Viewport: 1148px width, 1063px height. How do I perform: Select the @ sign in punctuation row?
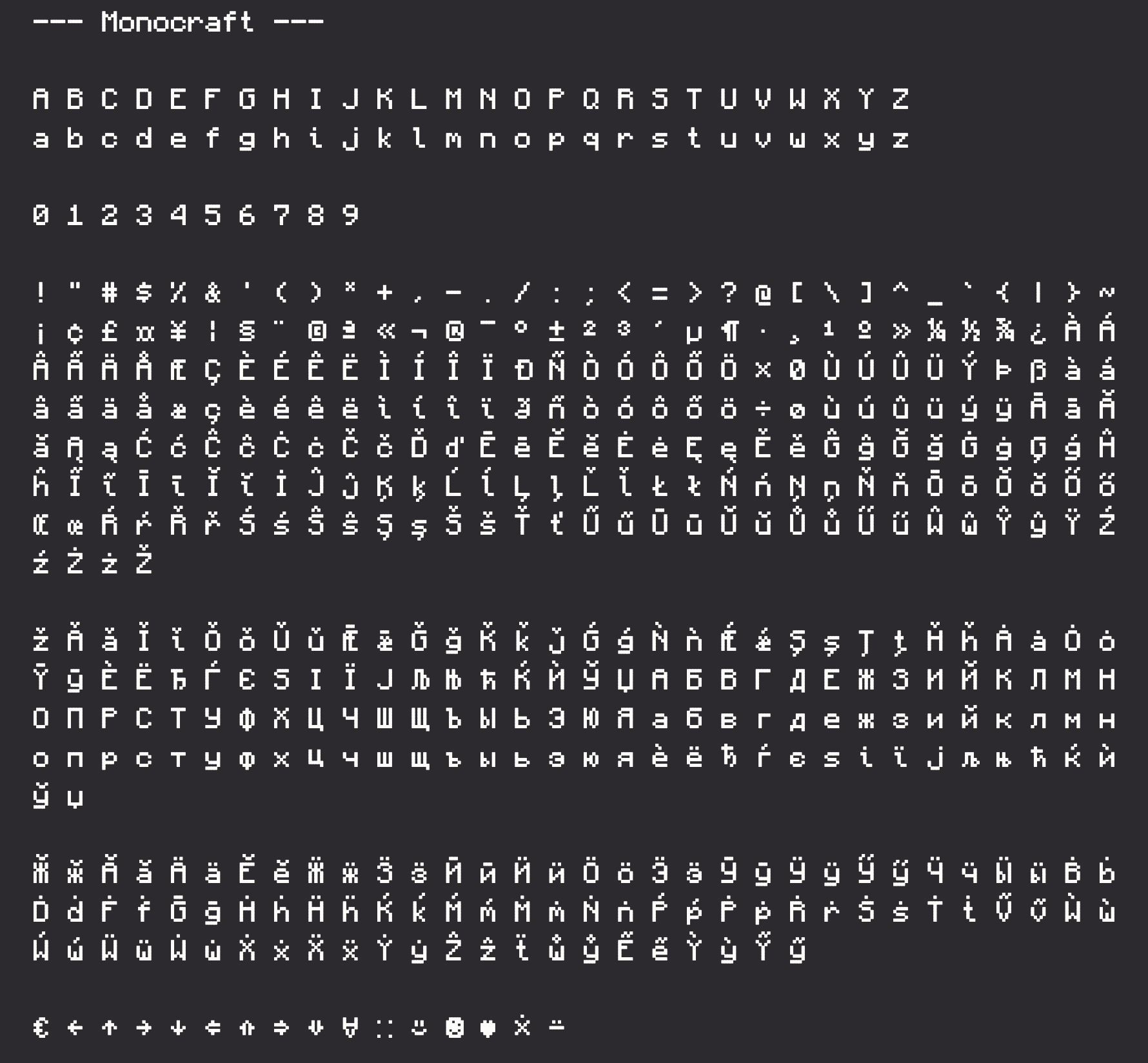click(x=763, y=293)
